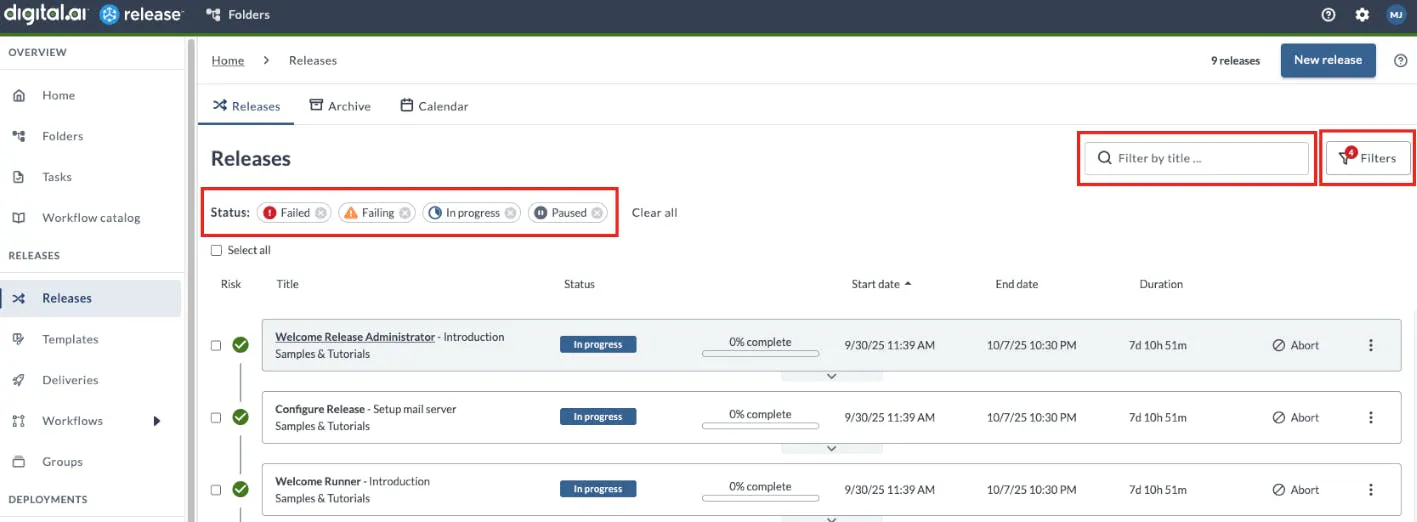
Task: Expand the Welcome Release Administrator row chevron
Action: (831, 376)
